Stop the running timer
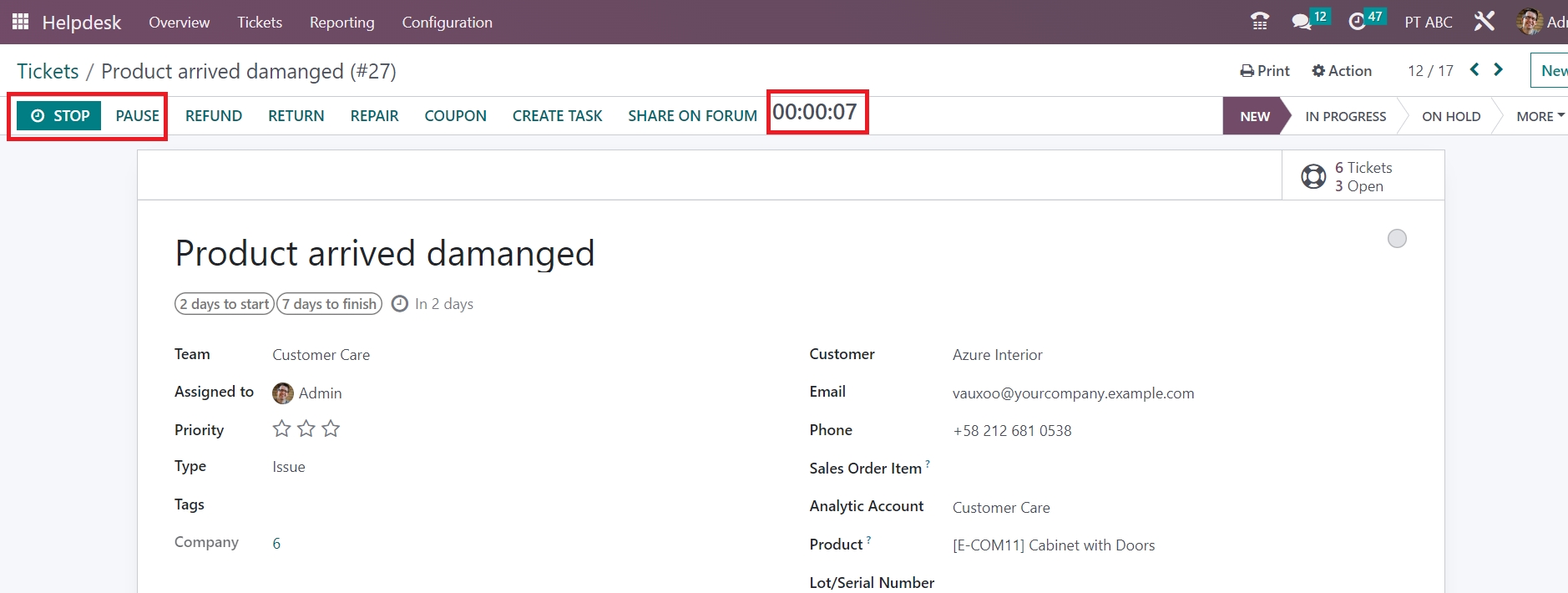The height and width of the screenshot is (593, 1568). 60,116
